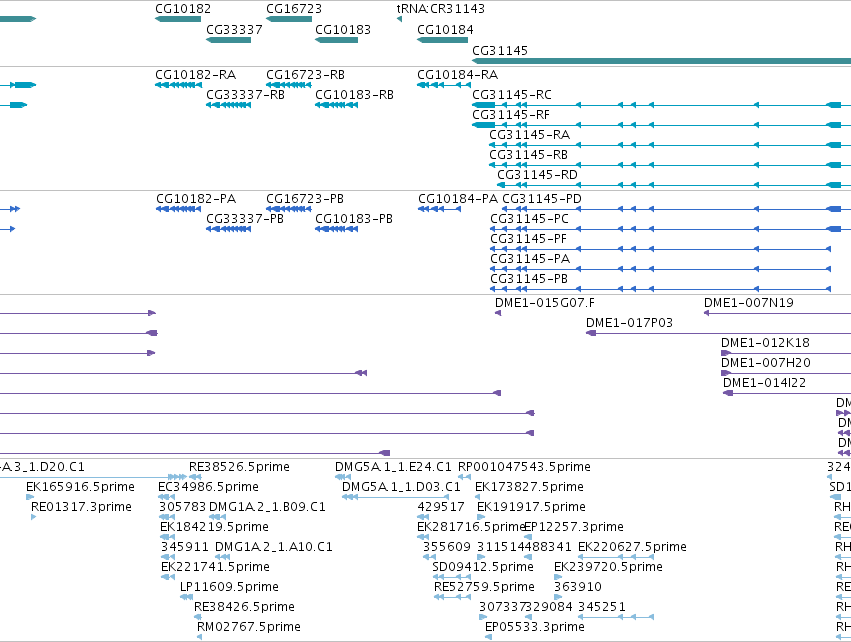This screenshot has height=642, width=851.
Task: Select the CG31145-PD protein label
Action: pos(542,199)
